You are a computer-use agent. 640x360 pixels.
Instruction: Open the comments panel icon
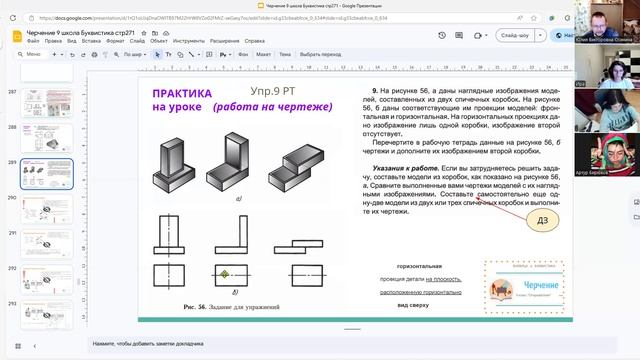click(x=459, y=36)
